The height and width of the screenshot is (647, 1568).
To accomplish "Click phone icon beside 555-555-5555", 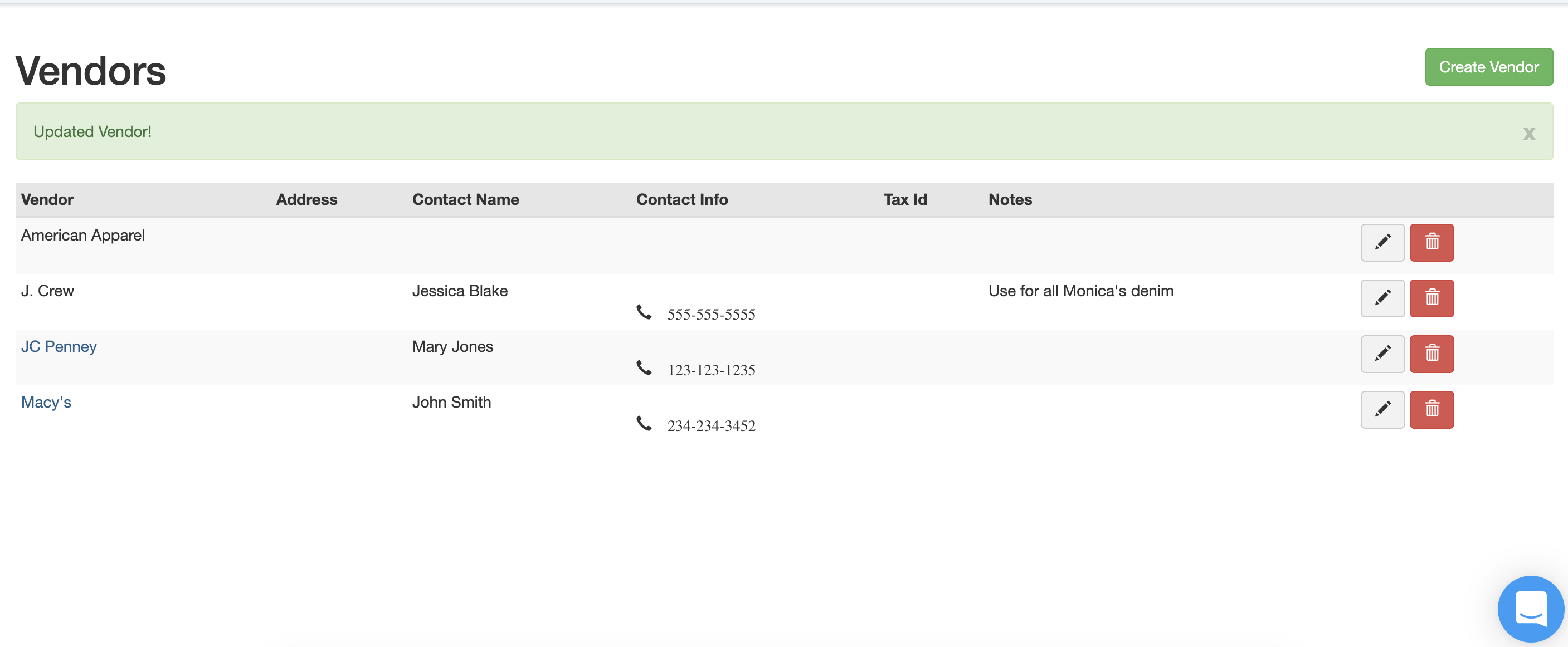I will point(644,312).
